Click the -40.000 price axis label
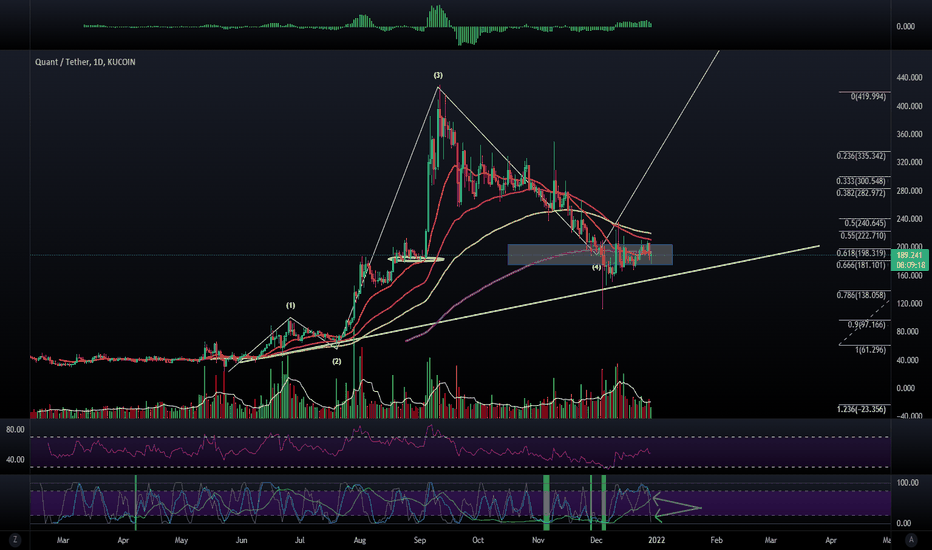932x550 pixels. pos(909,416)
